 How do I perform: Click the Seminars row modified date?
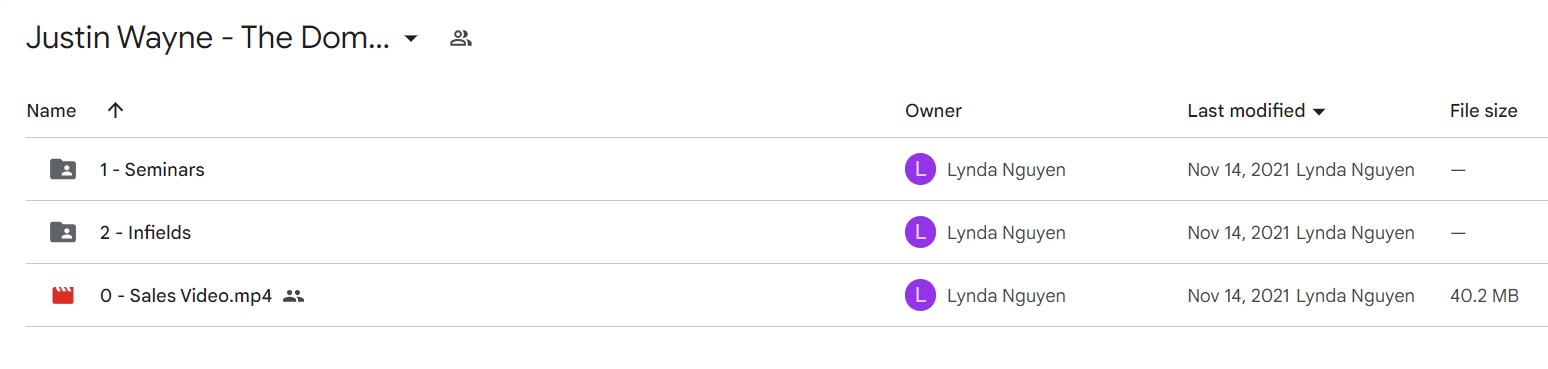(x=1239, y=170)
